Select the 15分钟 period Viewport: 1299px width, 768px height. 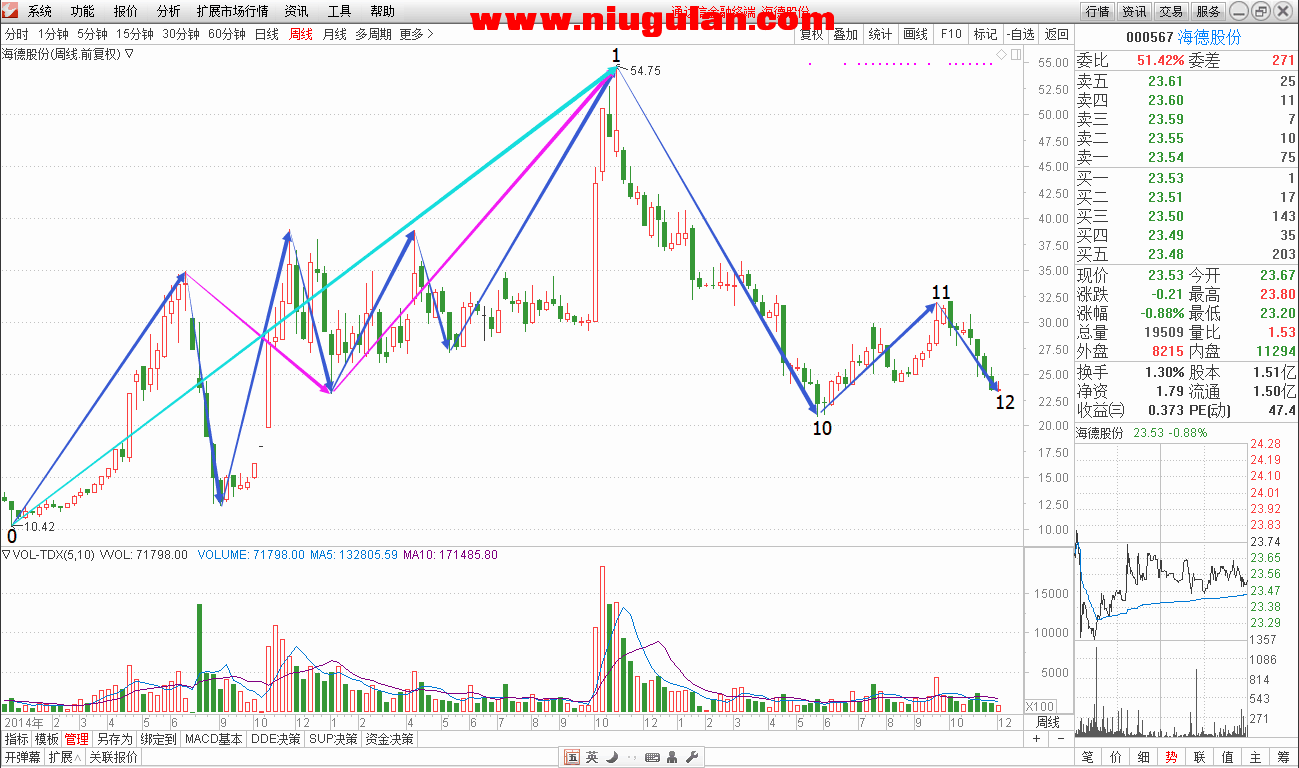click(x=134, y=34)
